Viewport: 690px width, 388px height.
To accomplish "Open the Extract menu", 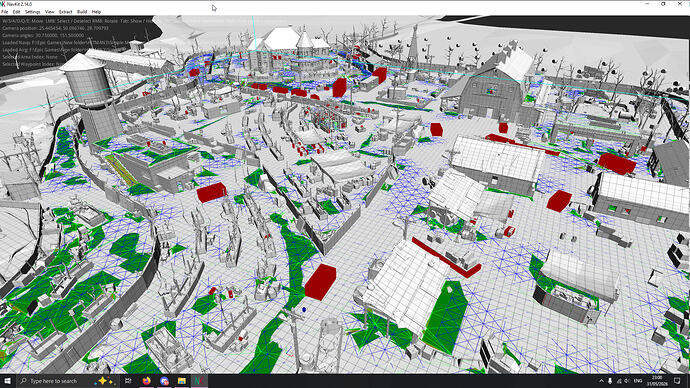I will (66, 12).
